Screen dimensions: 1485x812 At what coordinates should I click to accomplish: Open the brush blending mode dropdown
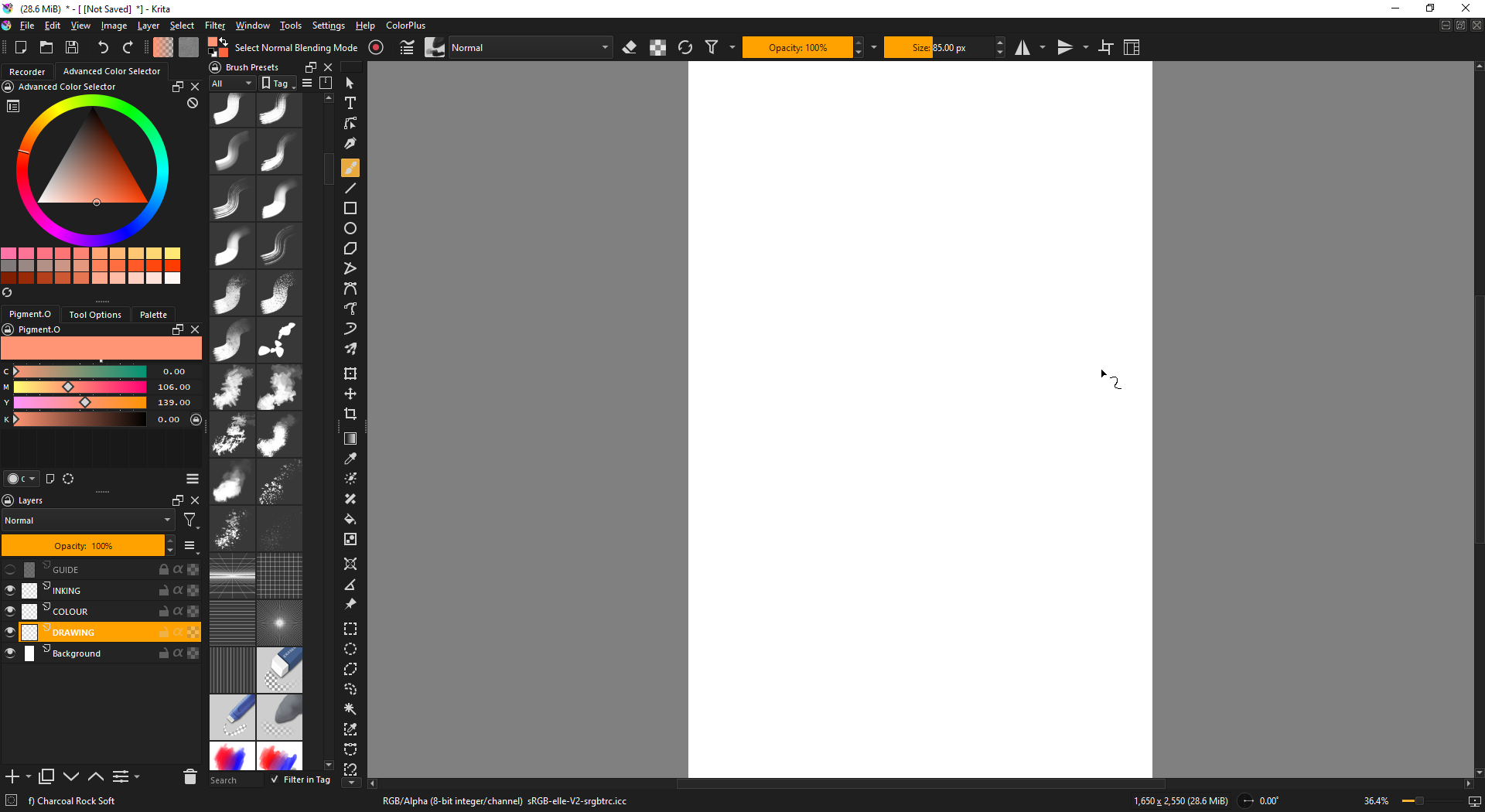pos(530,47)
